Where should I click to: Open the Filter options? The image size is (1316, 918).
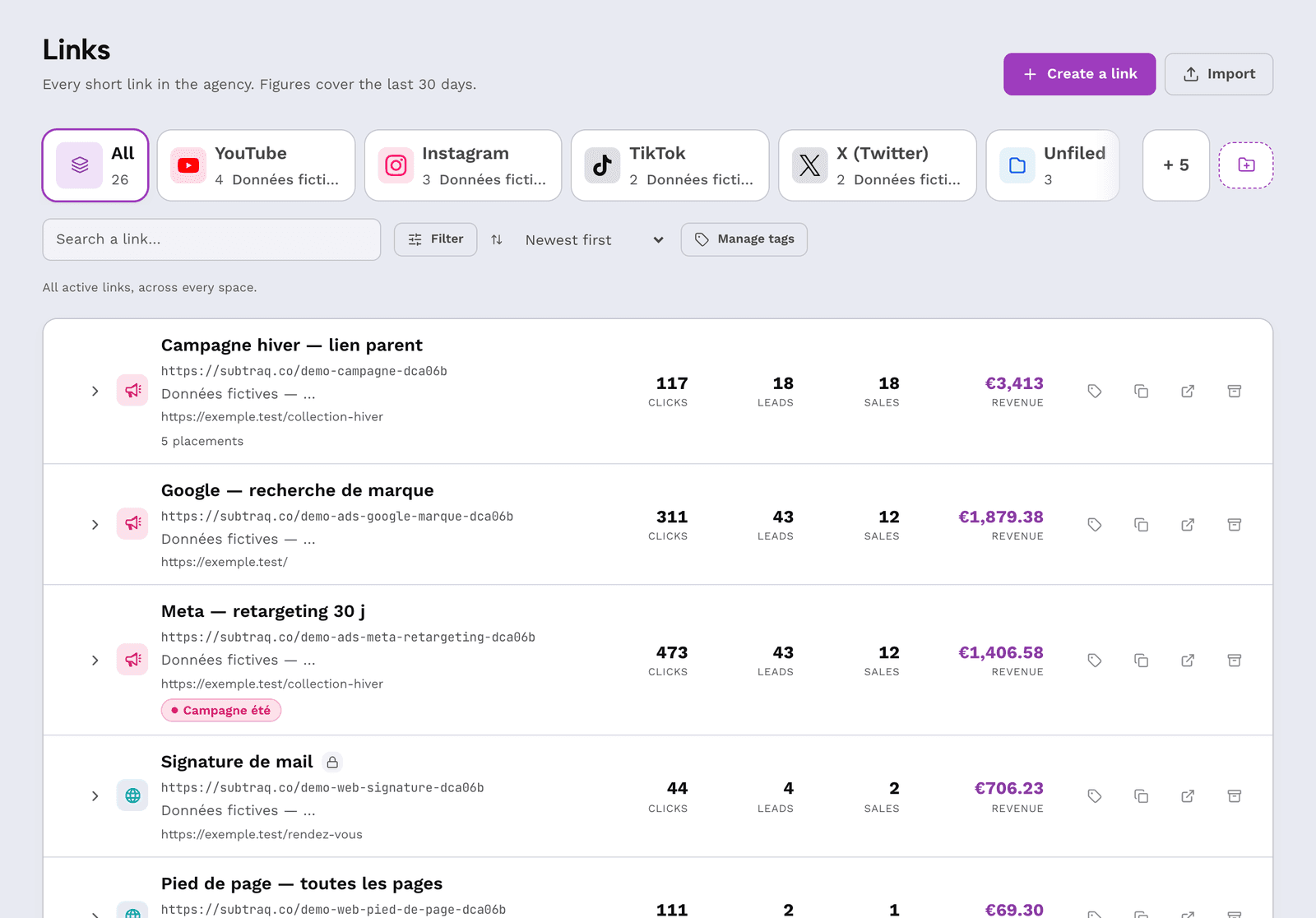[435, 239]
